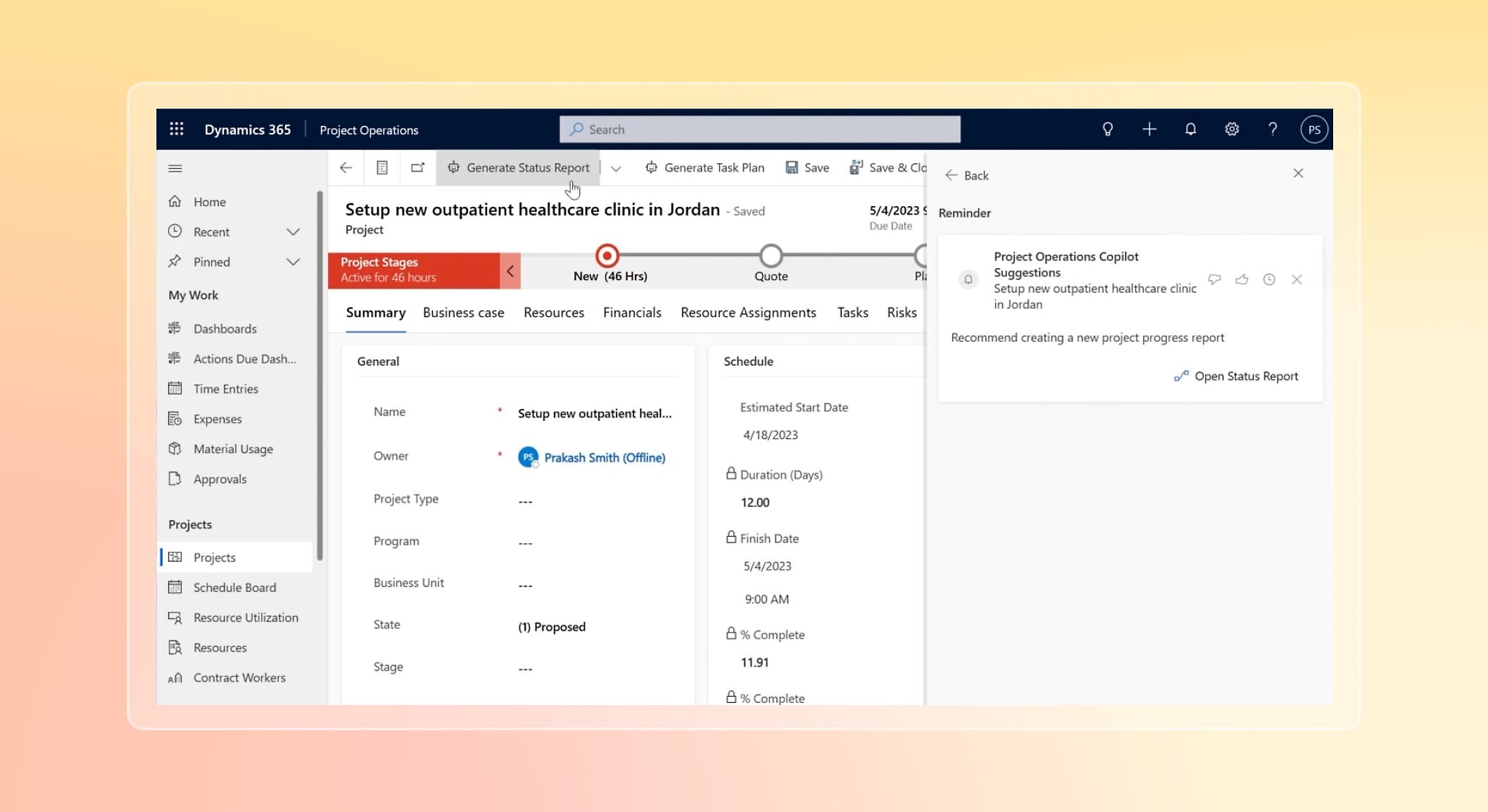Open the lightbulb insights icon
The height and width of the screenshot is (812, 1488).
[1107, 129]
